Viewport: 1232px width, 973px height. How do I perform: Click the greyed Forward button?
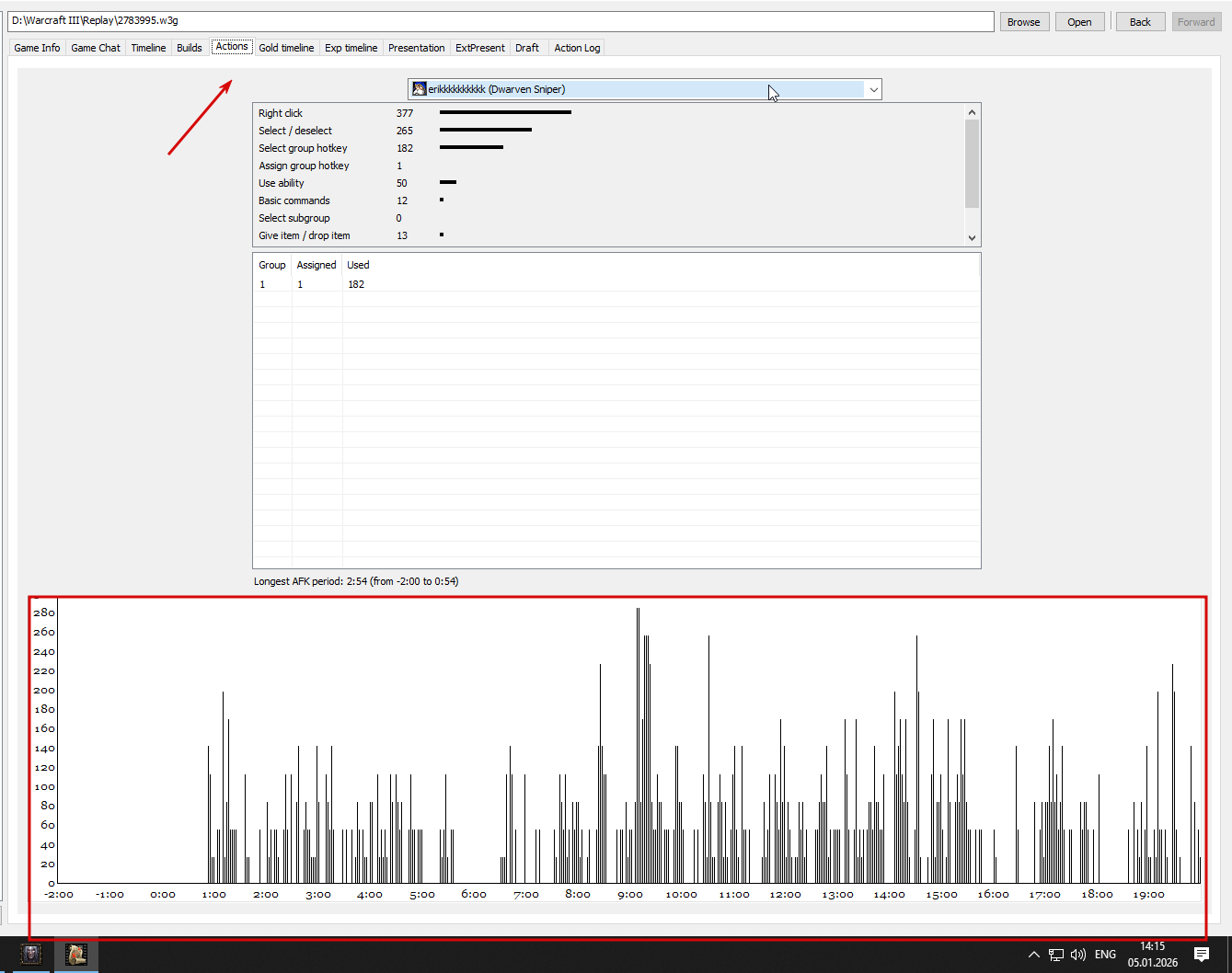point(1196,22)
